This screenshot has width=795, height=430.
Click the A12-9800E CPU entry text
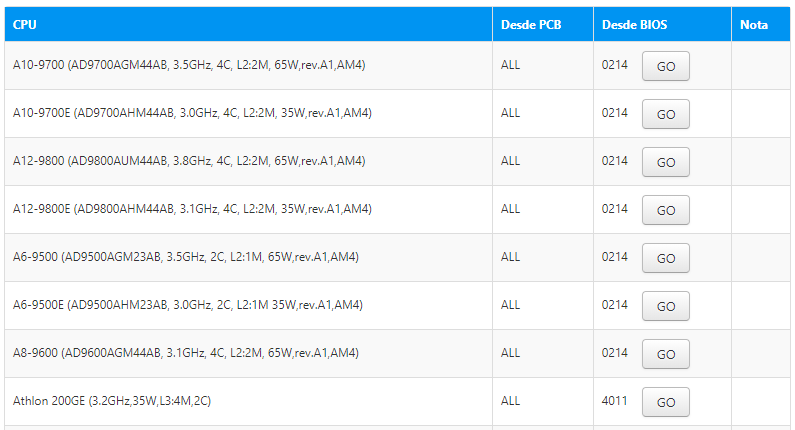pyautogui.click(x=192, y=209)
